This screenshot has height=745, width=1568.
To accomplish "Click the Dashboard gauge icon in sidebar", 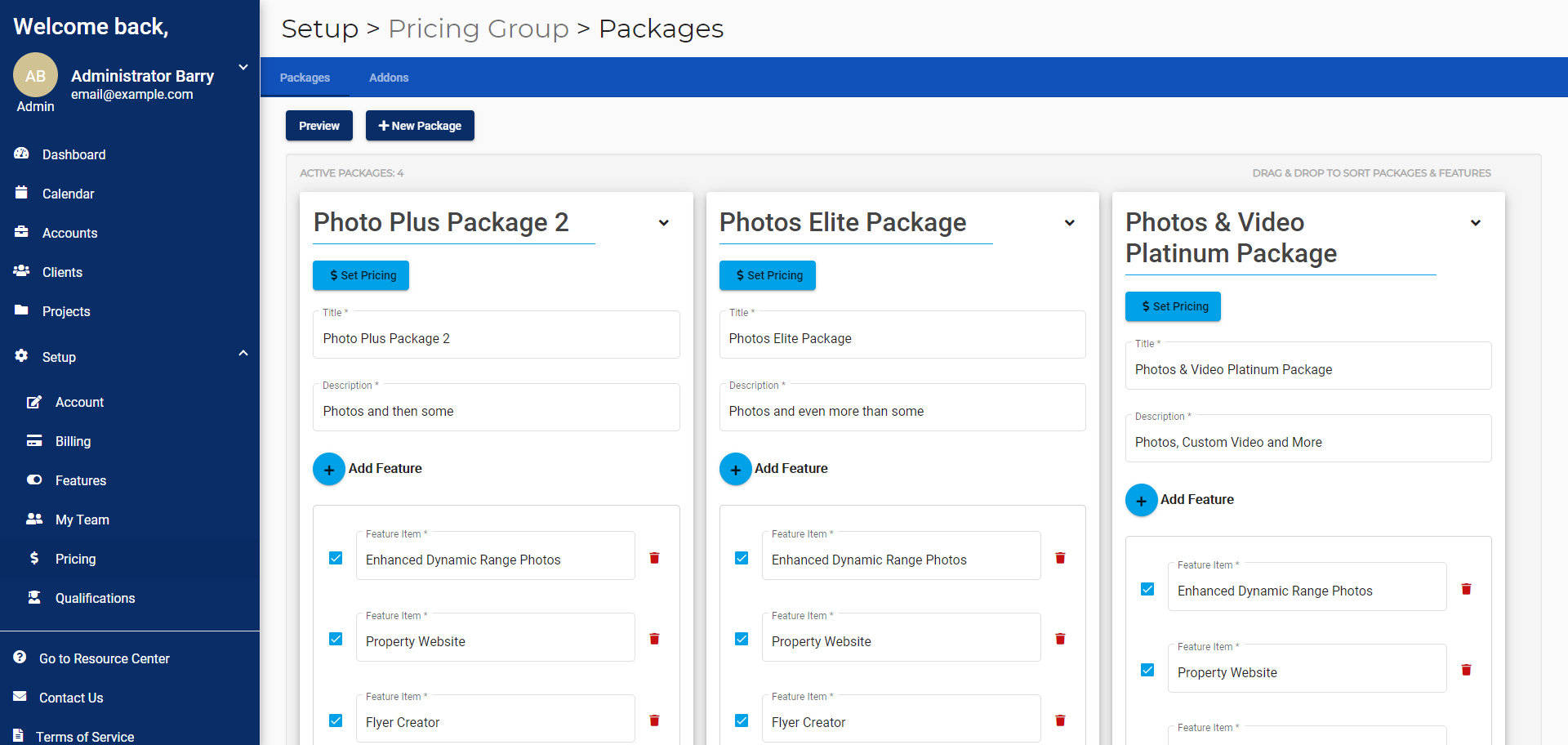I will 22,154.
